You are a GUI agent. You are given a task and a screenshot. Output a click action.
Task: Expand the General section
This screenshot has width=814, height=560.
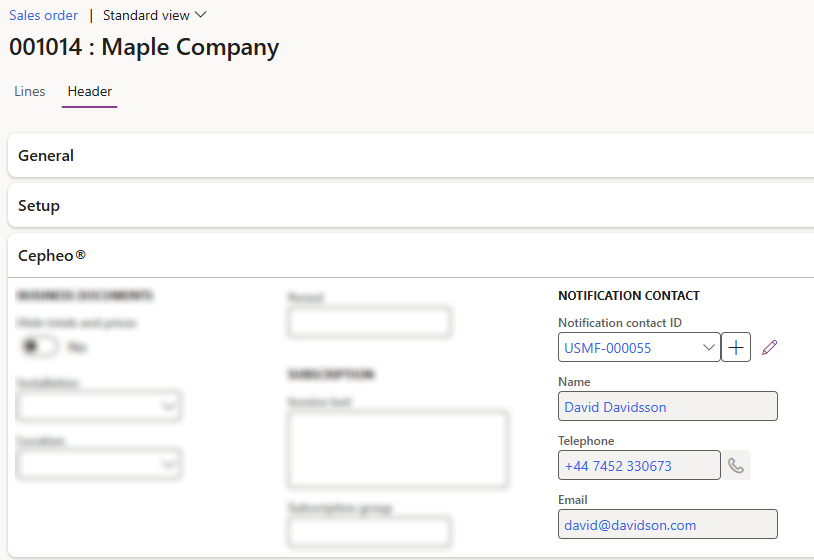pyautogui.click(x=46, y=156)
